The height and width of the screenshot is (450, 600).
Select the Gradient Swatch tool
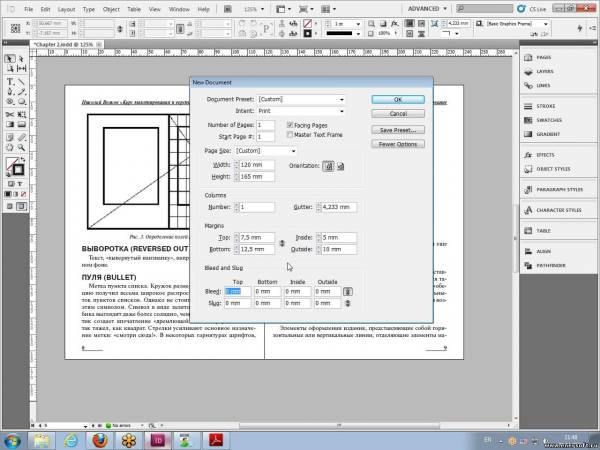coord(10,124)
